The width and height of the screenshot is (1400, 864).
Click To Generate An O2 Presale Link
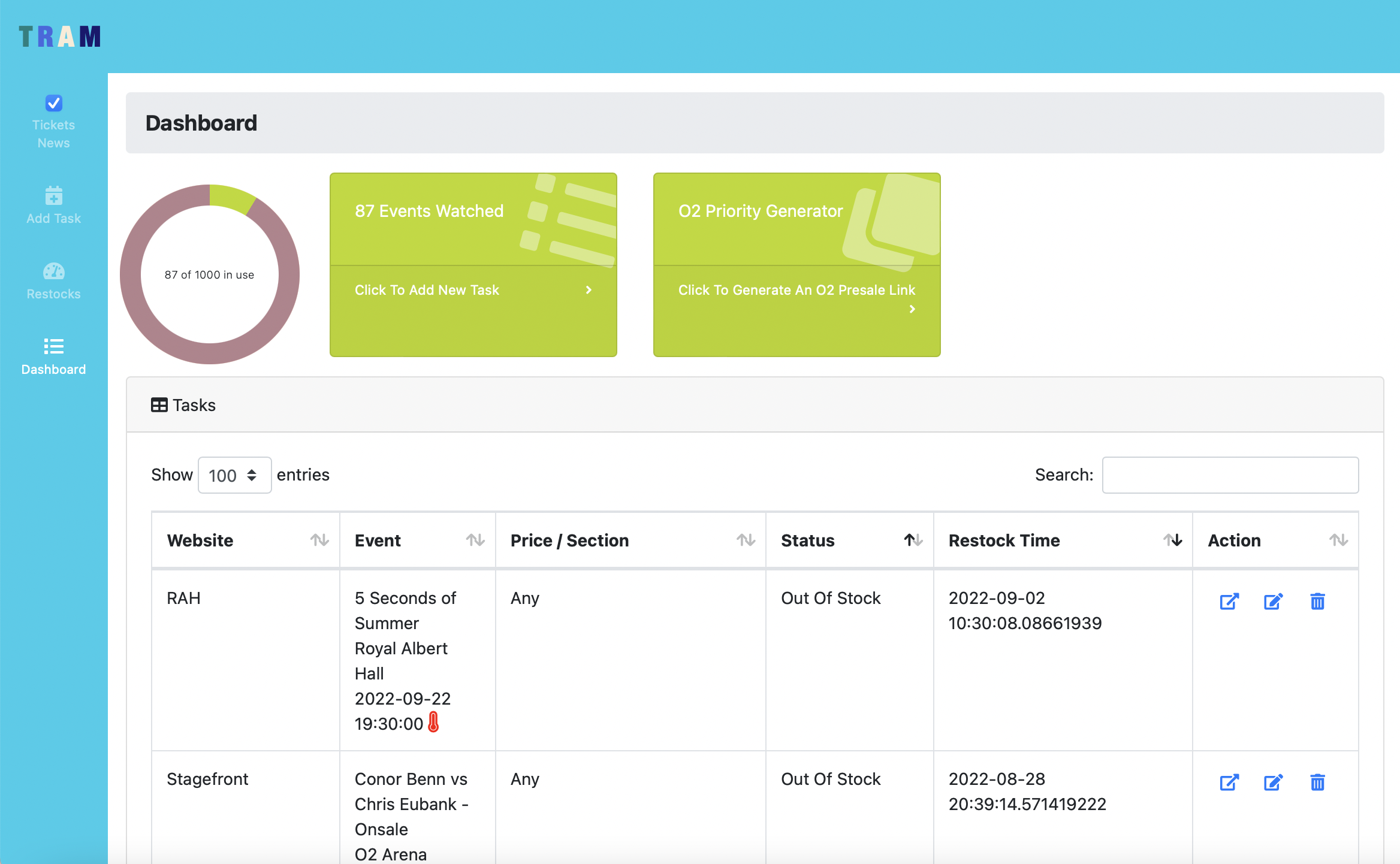point(796,291)
